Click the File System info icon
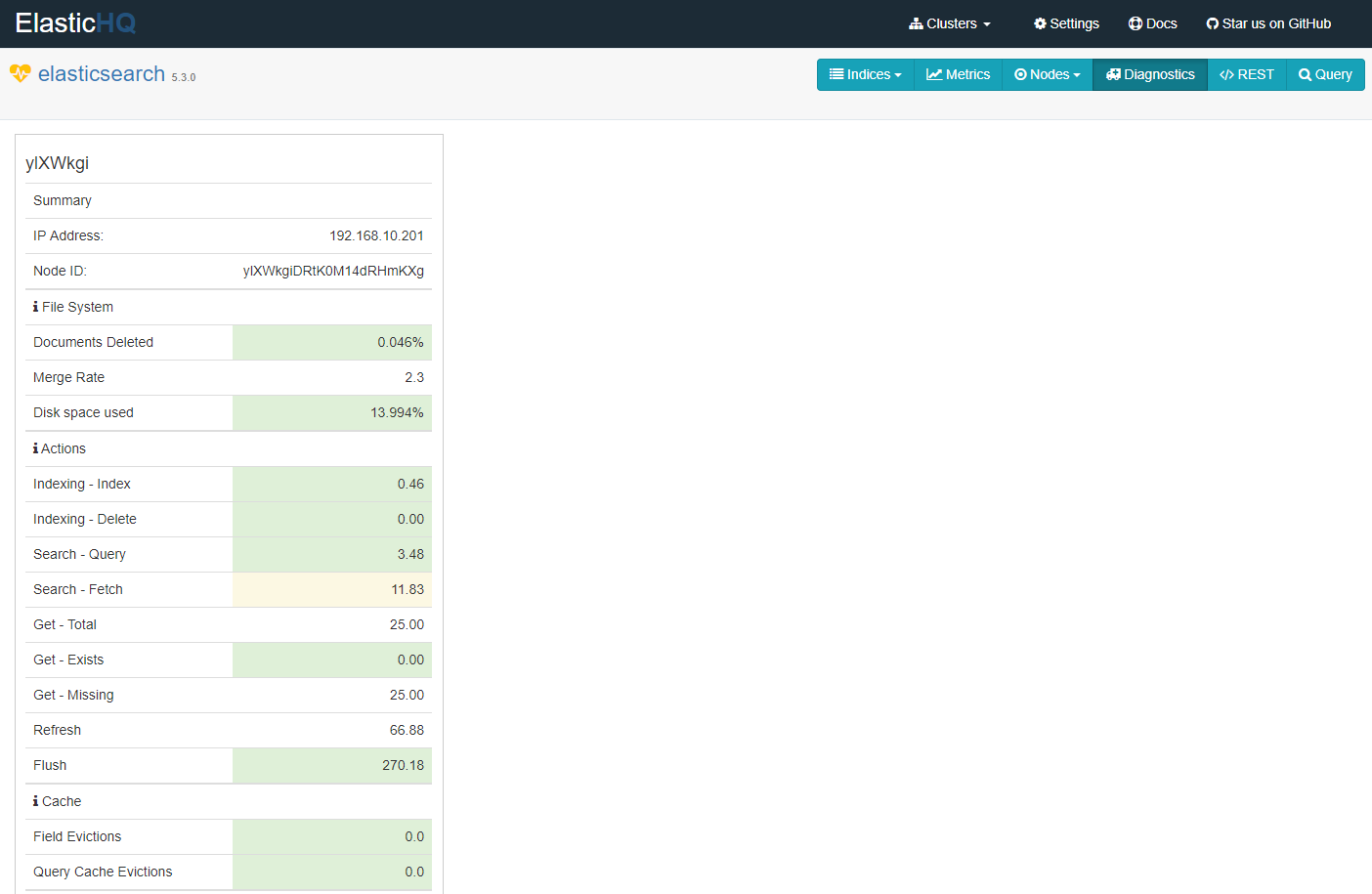The image size is (1372, 894). pos(36,307)
